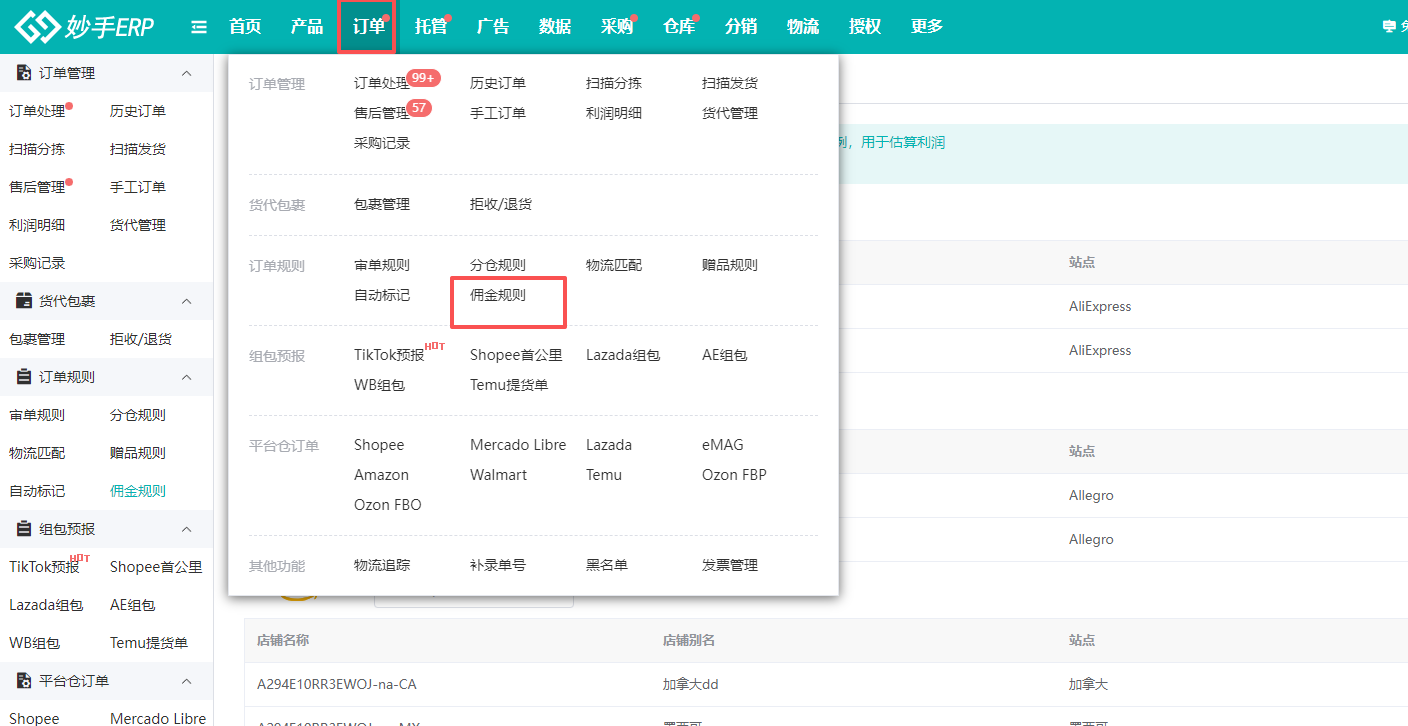The width and height of the screenshot is (1408, 726).
Task: Open the 数据 menu
Action: point(555,27)
